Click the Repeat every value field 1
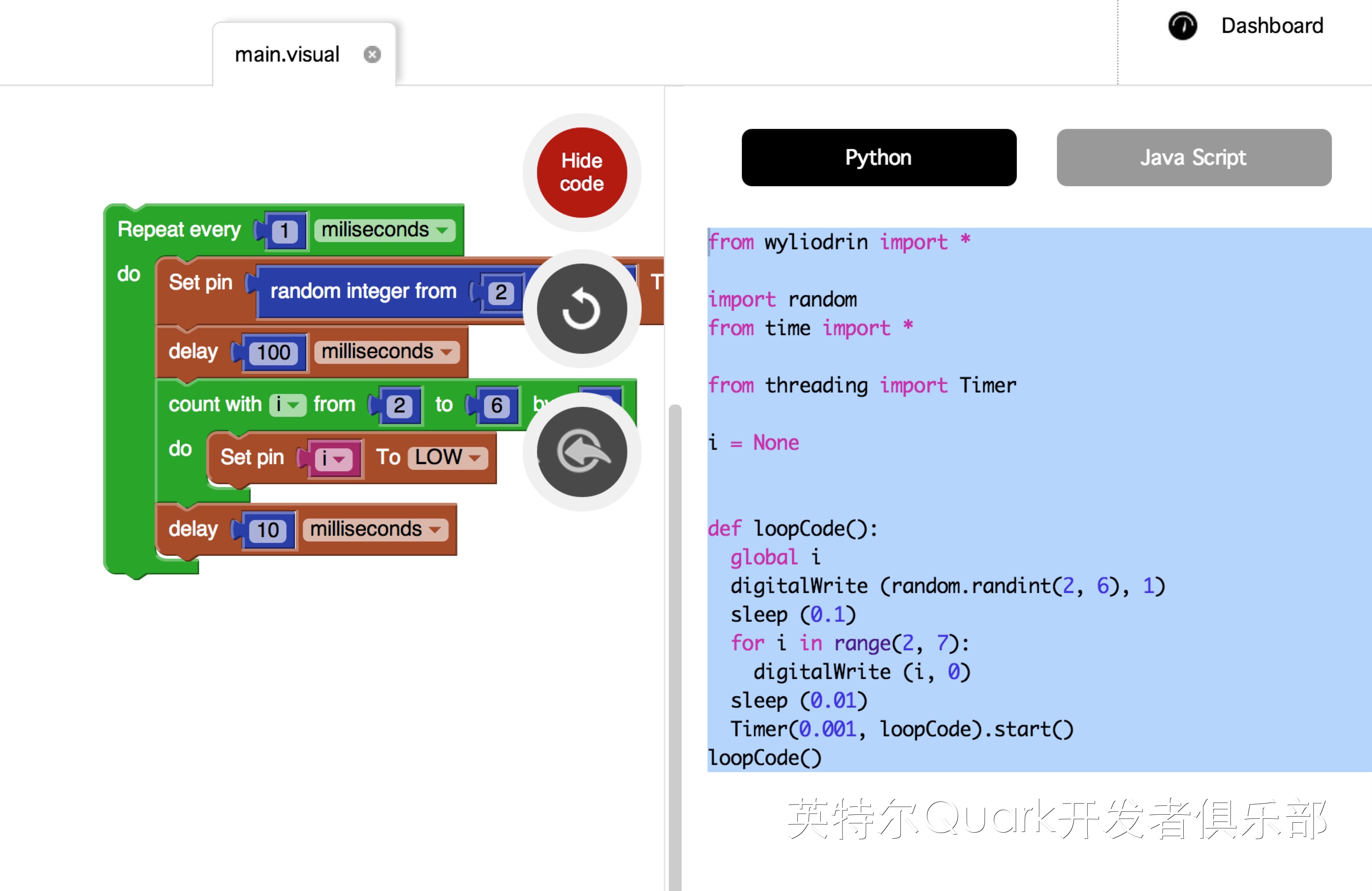The height and width of the screenshot is (891, 1372). coord(284,231)
